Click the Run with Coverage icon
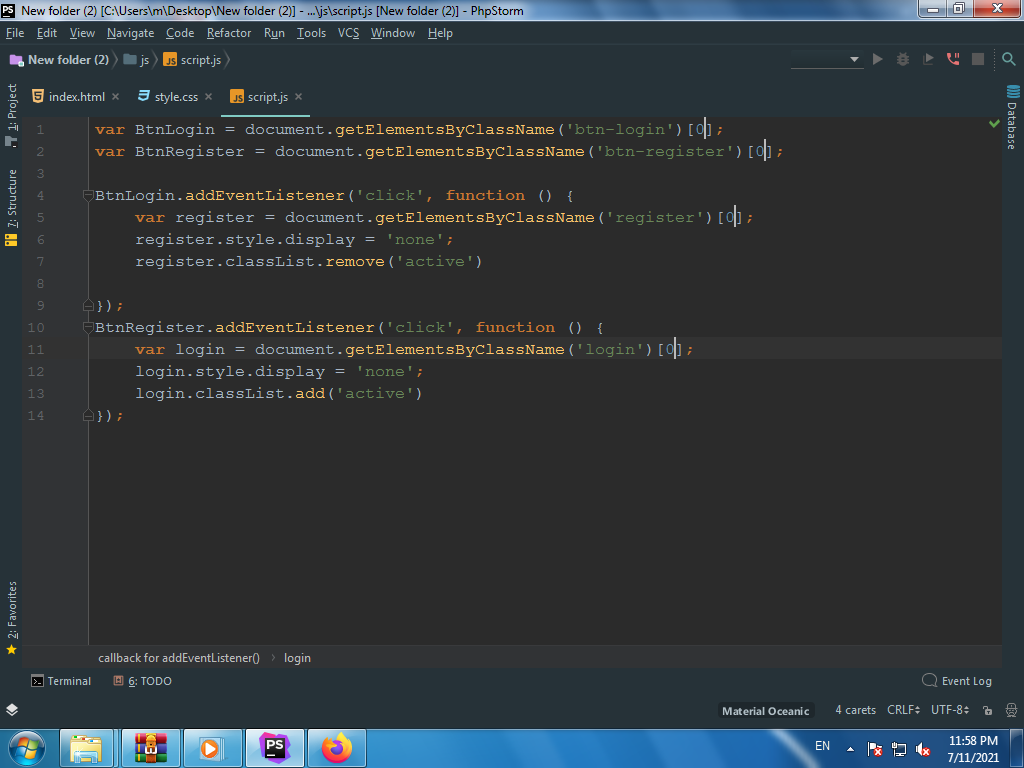 pyautogui.click(x=928, y=59)
